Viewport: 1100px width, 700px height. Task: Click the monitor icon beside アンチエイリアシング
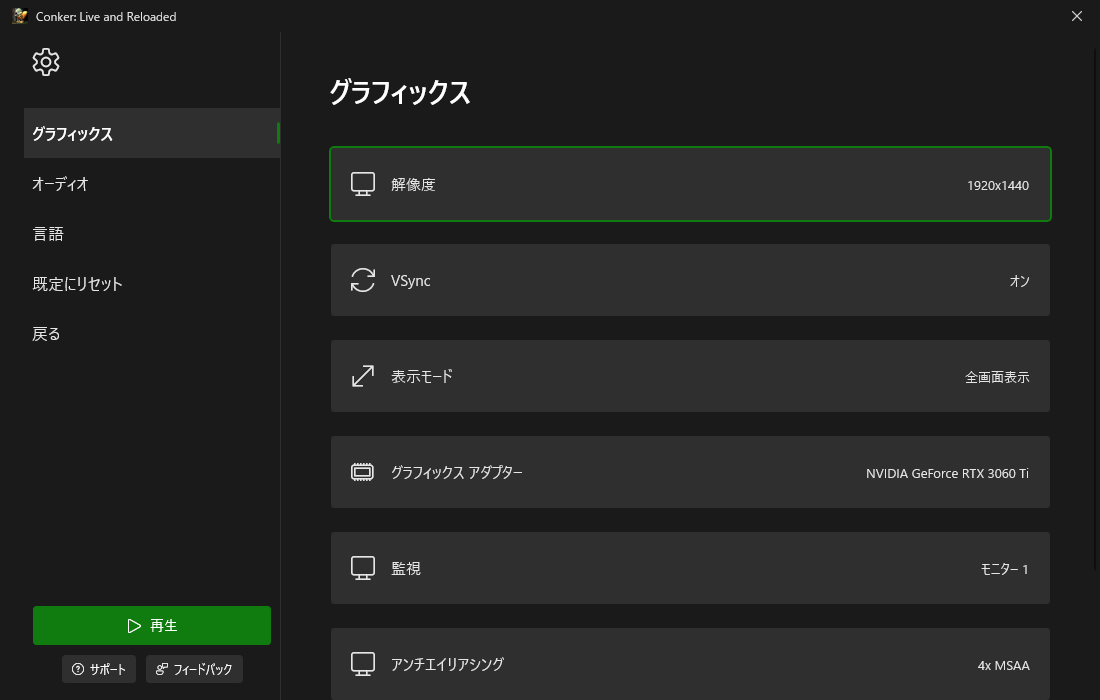[x=363, y=664]
